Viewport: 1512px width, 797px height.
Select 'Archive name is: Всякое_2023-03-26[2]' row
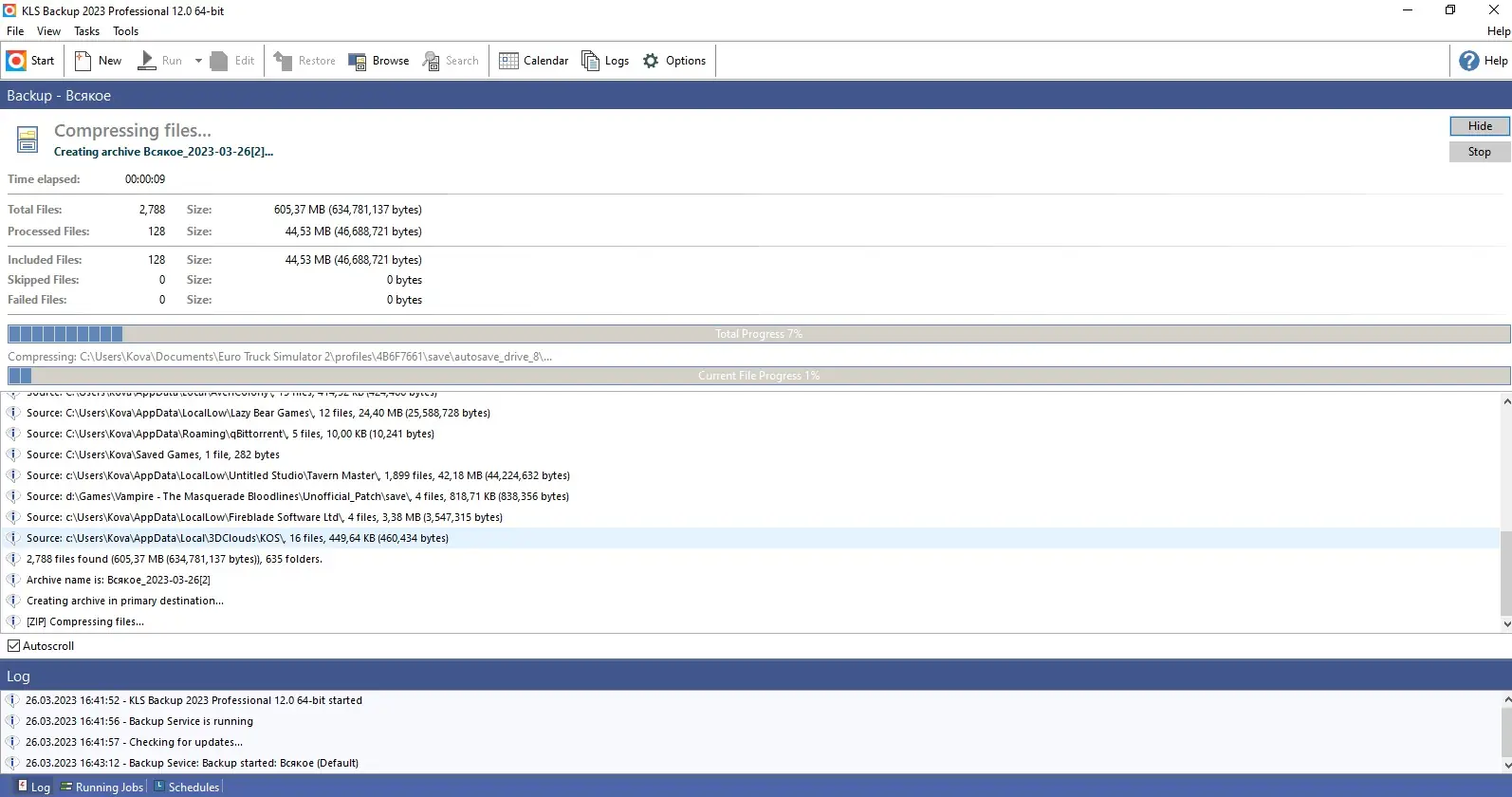[119, 580]
